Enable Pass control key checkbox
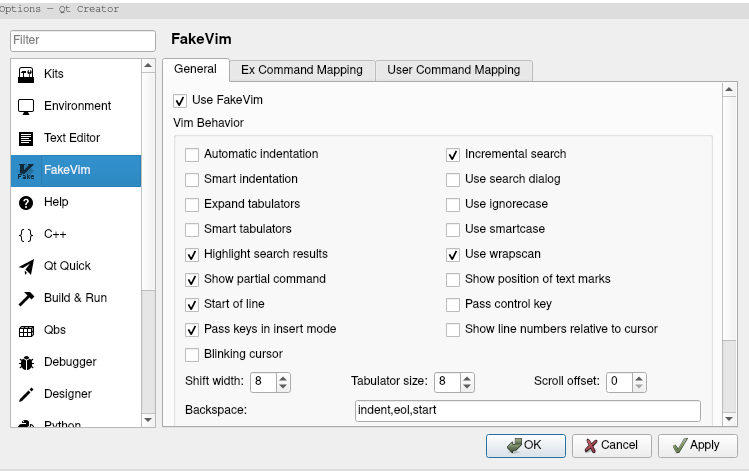 point(453,305)
